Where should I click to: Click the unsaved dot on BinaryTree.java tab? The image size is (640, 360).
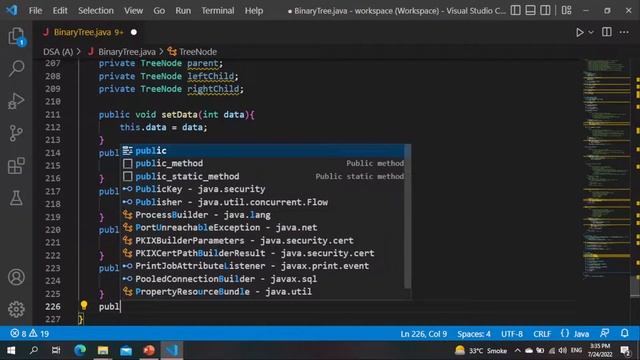pyautogui.click(x=134, y=32)
